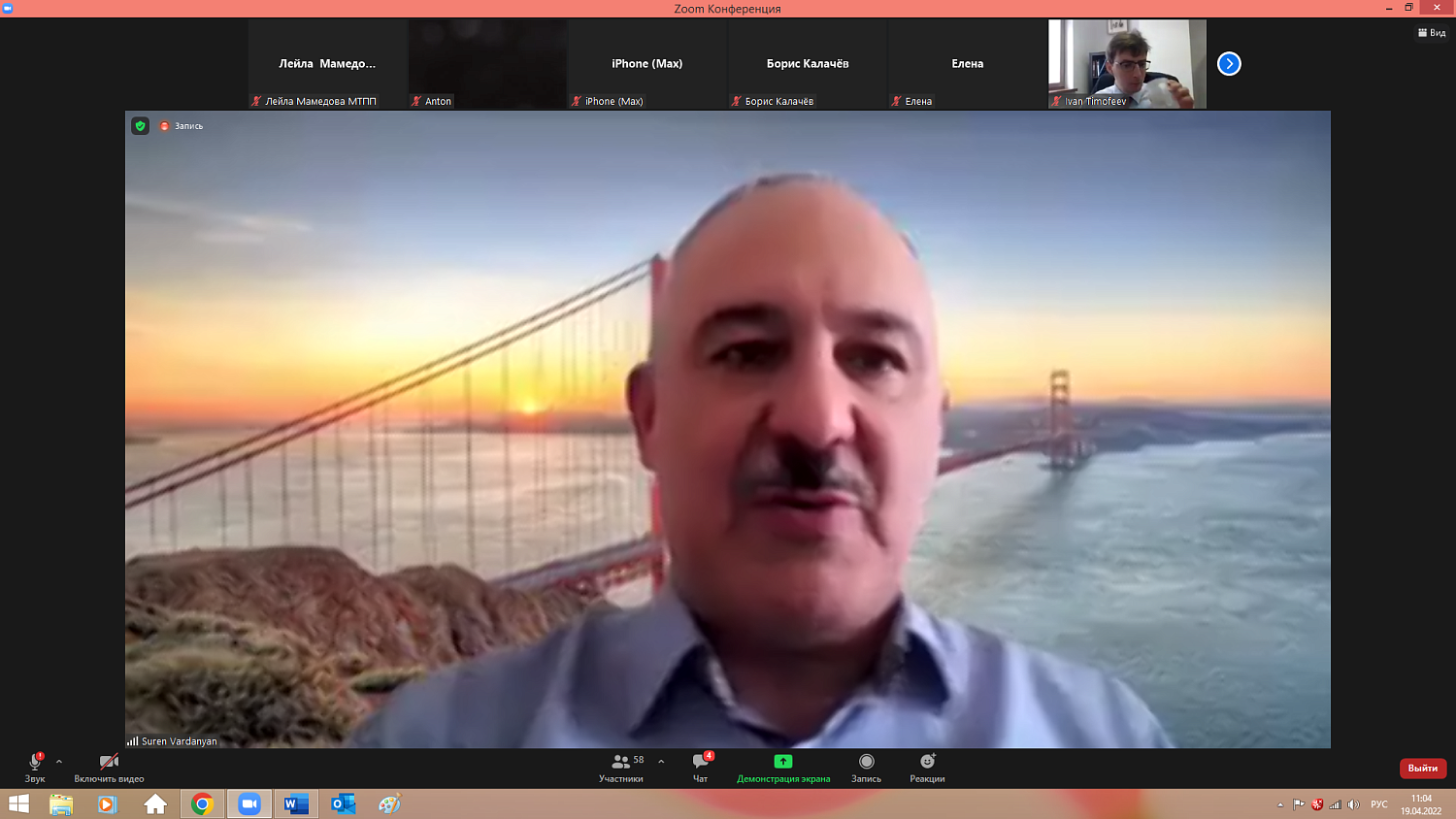Click the РУС input language indicator
This screenshot has height=819, width=1456.
[1378, 804]
